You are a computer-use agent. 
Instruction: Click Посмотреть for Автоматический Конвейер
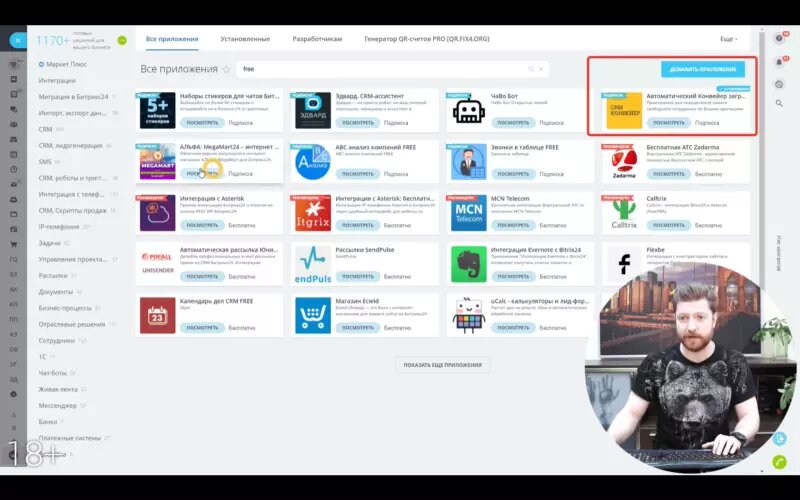(669, 123)
